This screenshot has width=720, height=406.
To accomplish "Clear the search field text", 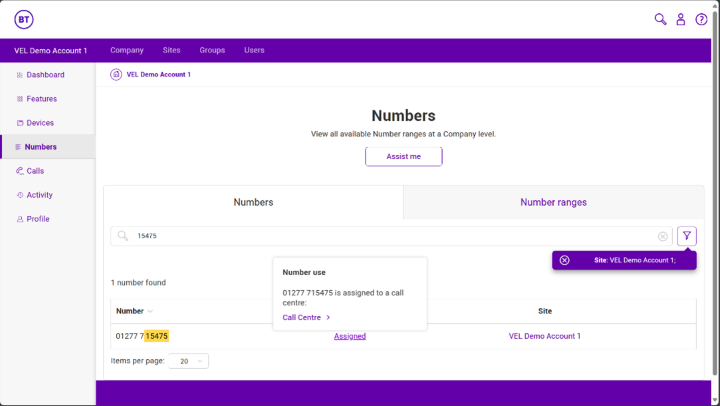I will (x=663, y=236).
